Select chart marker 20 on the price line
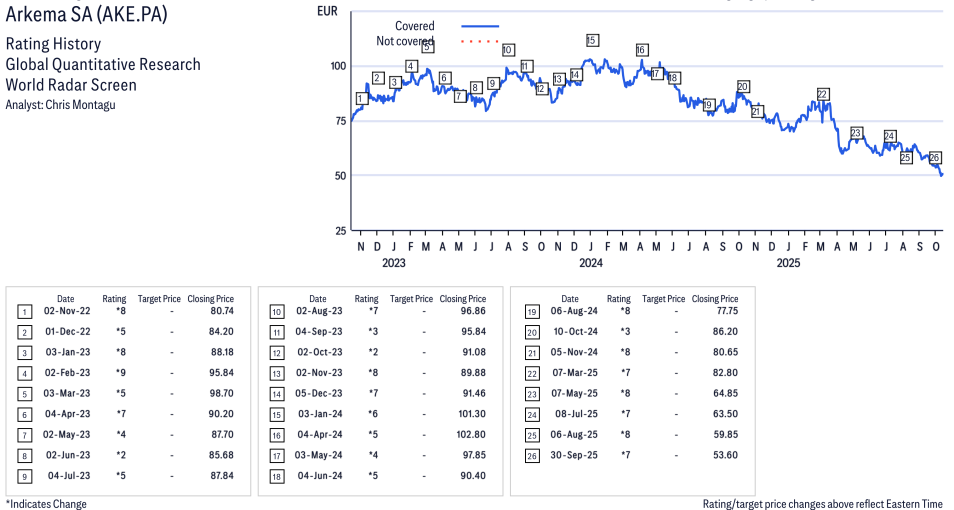The width and height of the screenshot is (954, 510). click(x=743, y=87)
